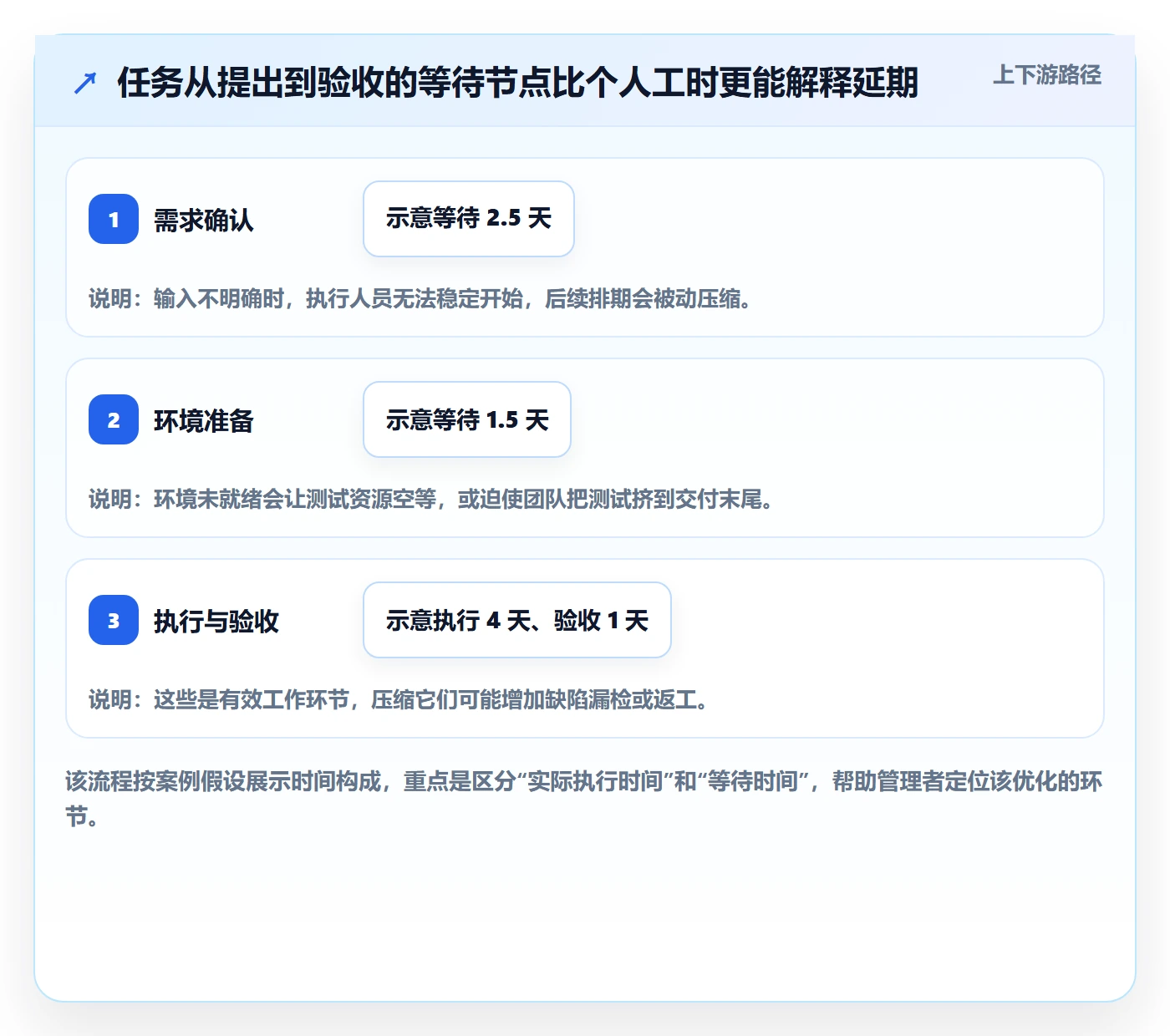Click the title 任务从提出到验收的等待节点比个人工时更能解释延期
The image size is (1170, 1036).
[518, 83]
